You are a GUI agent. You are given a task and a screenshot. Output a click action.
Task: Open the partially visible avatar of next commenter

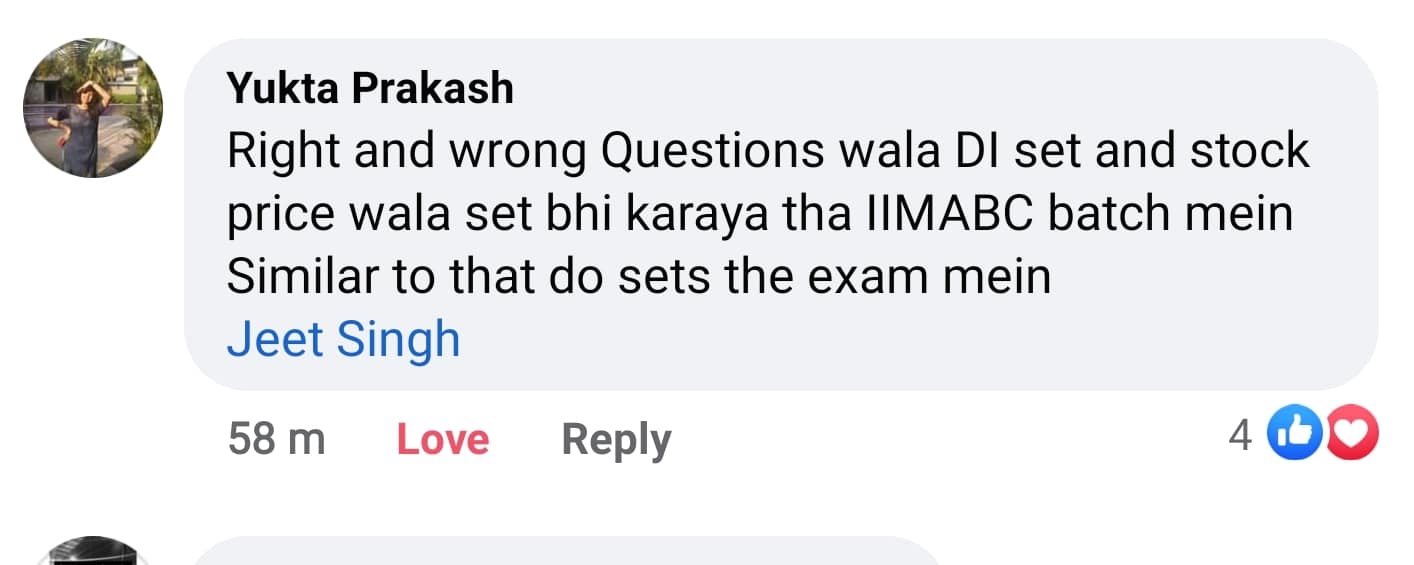pyautogui.click(x=94, y=551)
